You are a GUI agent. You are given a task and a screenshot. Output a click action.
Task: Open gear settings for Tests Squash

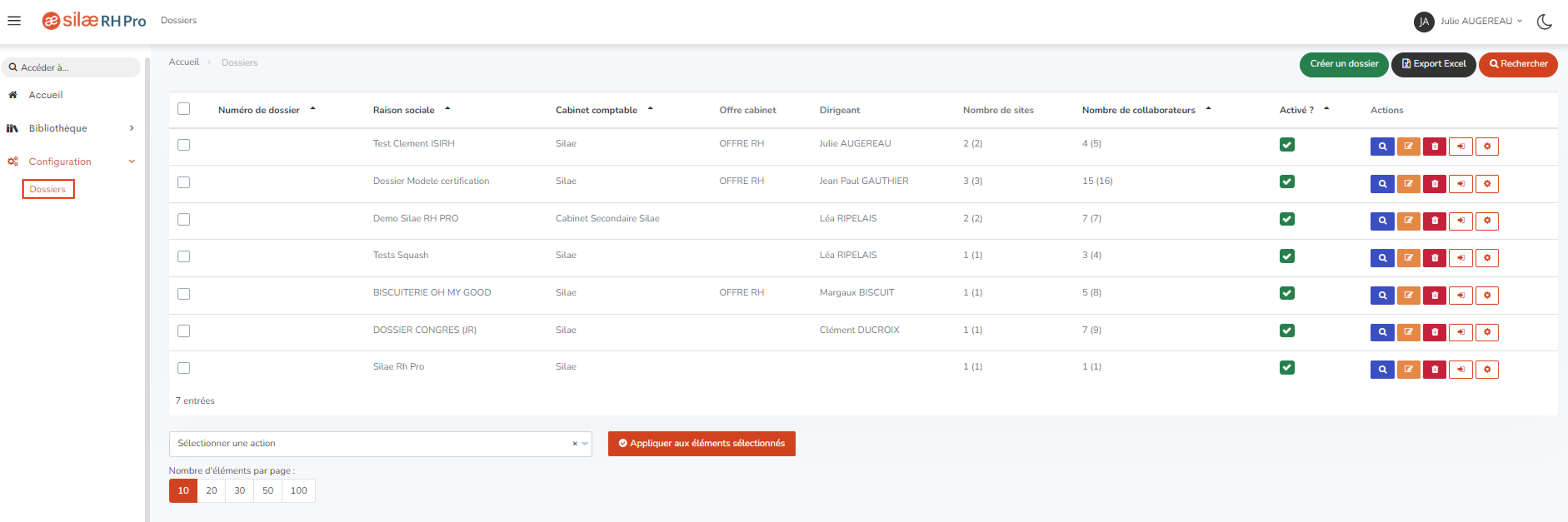1486,258
